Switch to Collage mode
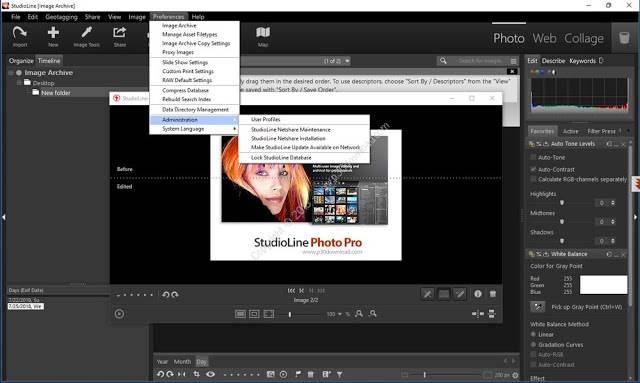Screen dimensions: 640x383 [584, 38]
